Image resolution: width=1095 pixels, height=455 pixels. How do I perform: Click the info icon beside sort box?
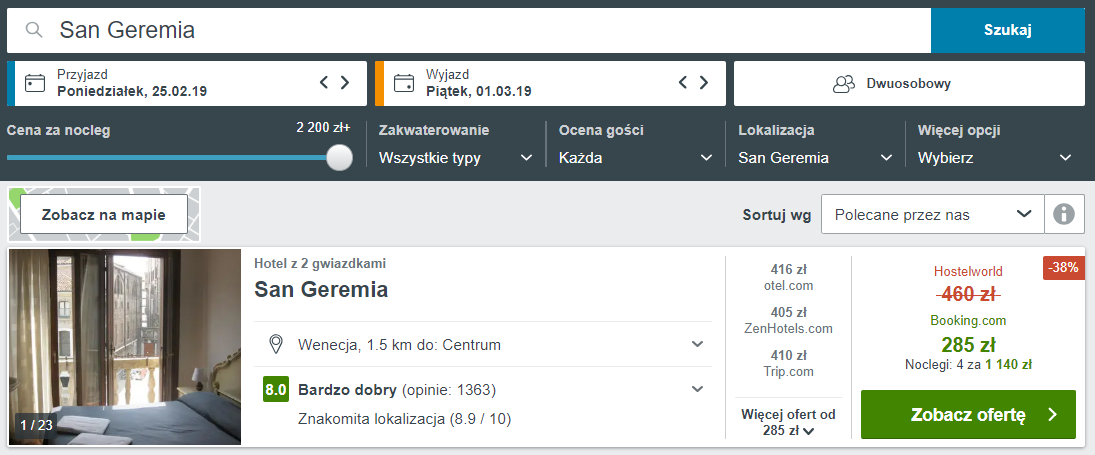pyautogui.click(x=1064, y=214)
